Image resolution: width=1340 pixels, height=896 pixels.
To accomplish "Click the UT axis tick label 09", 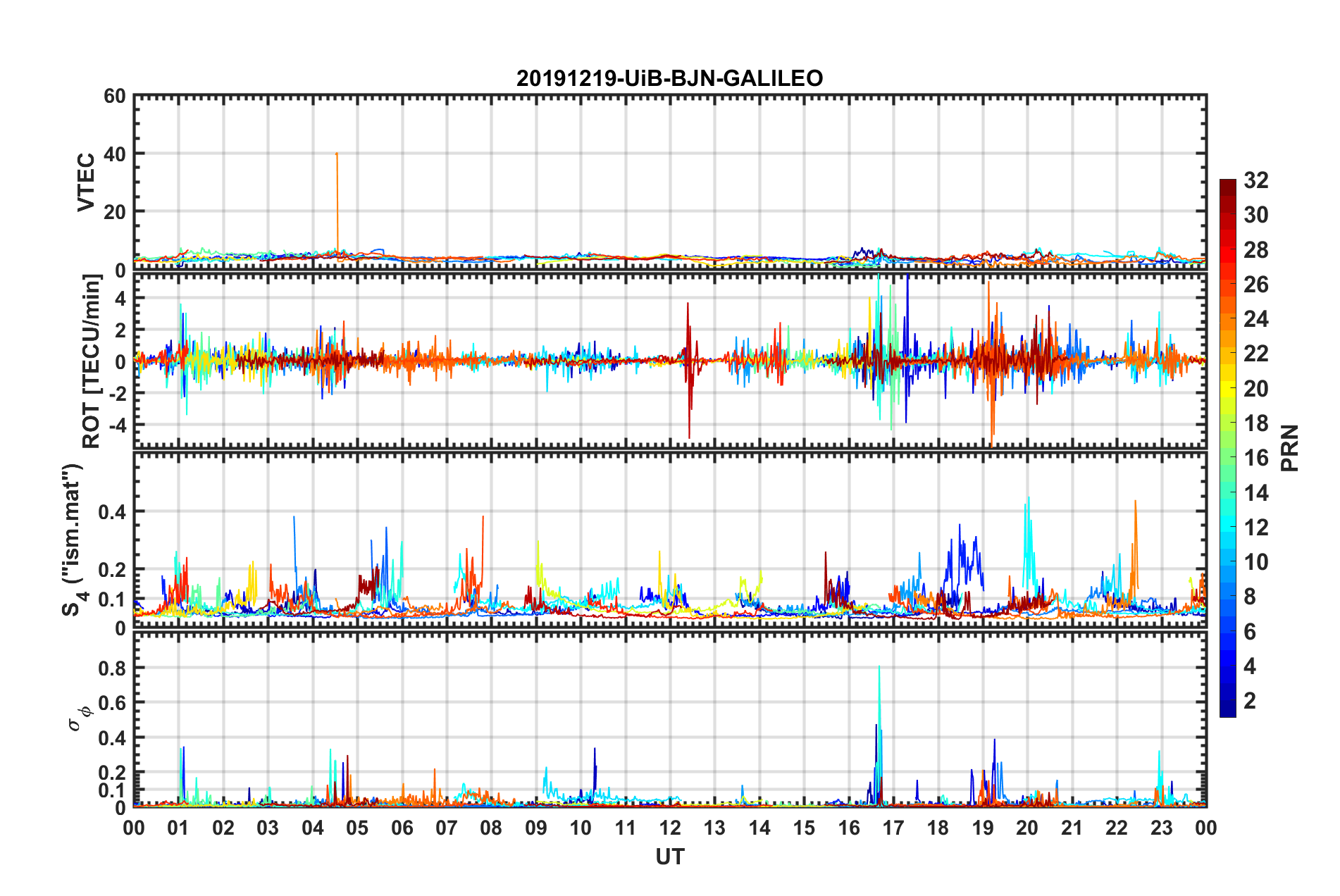I will point(536,828).
